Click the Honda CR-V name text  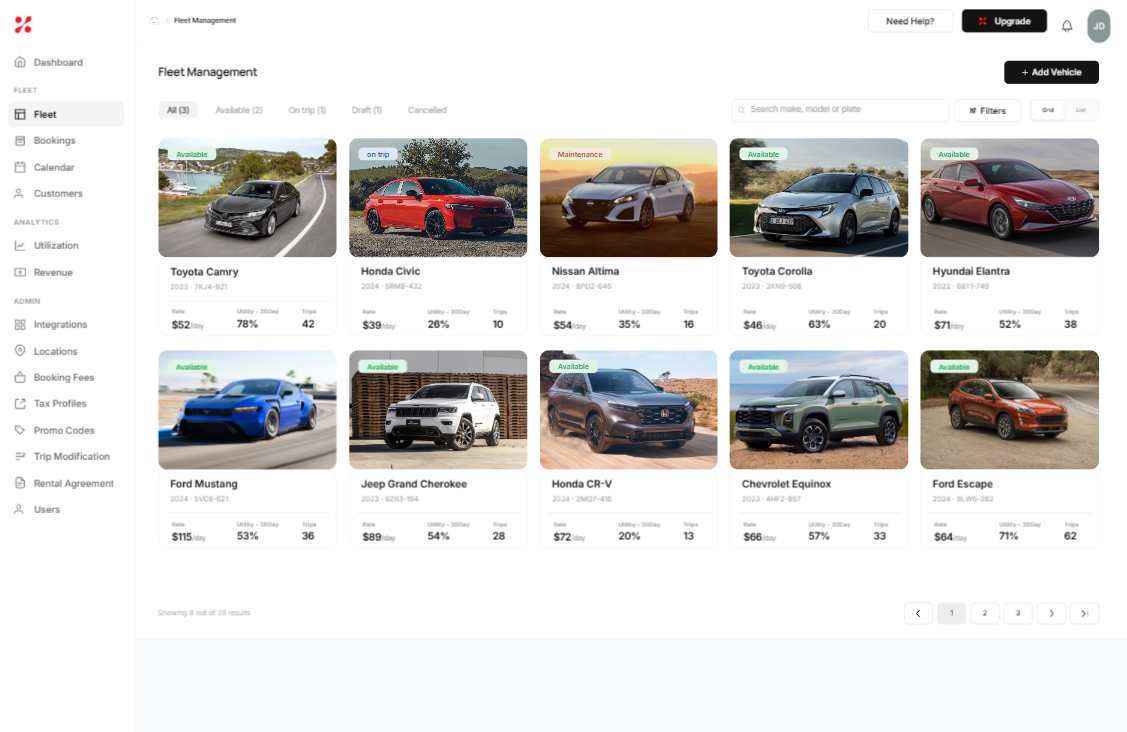tap(581, 484)
